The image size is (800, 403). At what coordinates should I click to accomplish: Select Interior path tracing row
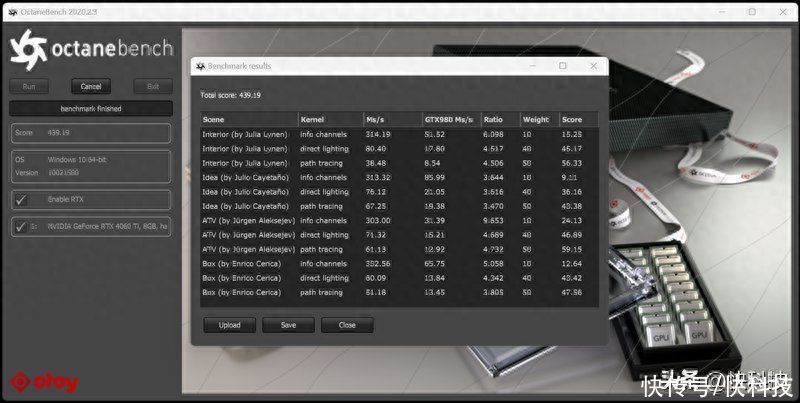pyautogui.click(x=399, y=163)
